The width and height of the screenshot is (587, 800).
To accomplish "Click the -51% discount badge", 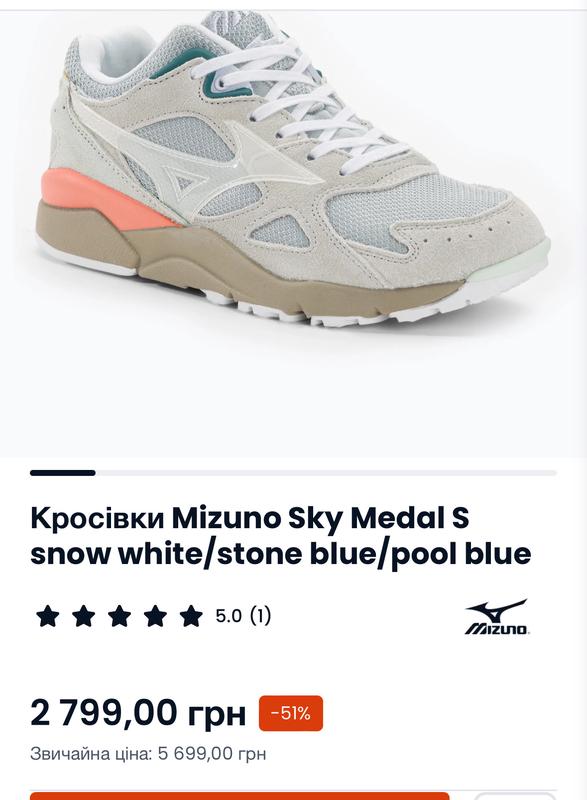I will 291,713.
